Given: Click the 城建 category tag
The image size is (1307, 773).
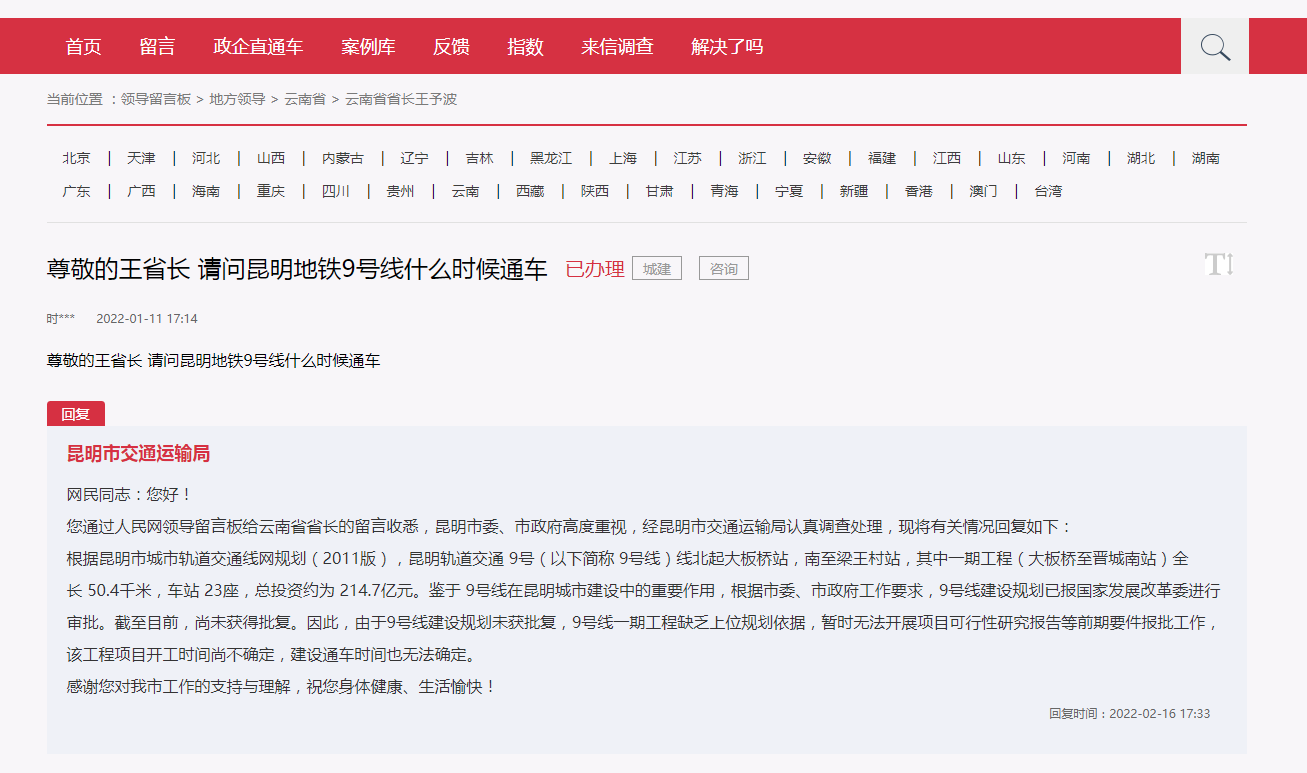Looking at the screenshot, I should tap(657, 269).
